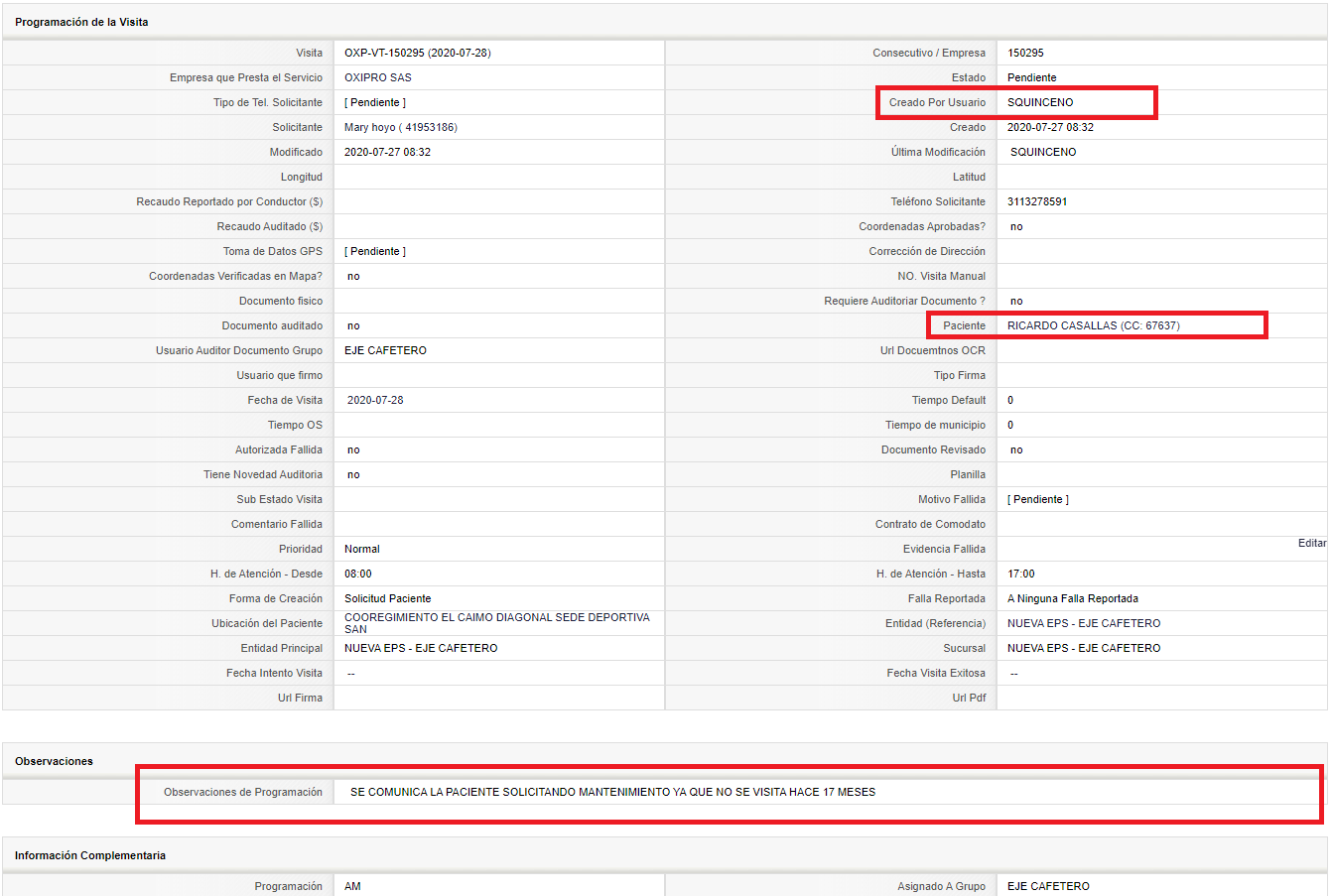Viewport: 1332px width, 896px height.
Task: Click the Programación de la Visita section header
Action: coord(81,22)
